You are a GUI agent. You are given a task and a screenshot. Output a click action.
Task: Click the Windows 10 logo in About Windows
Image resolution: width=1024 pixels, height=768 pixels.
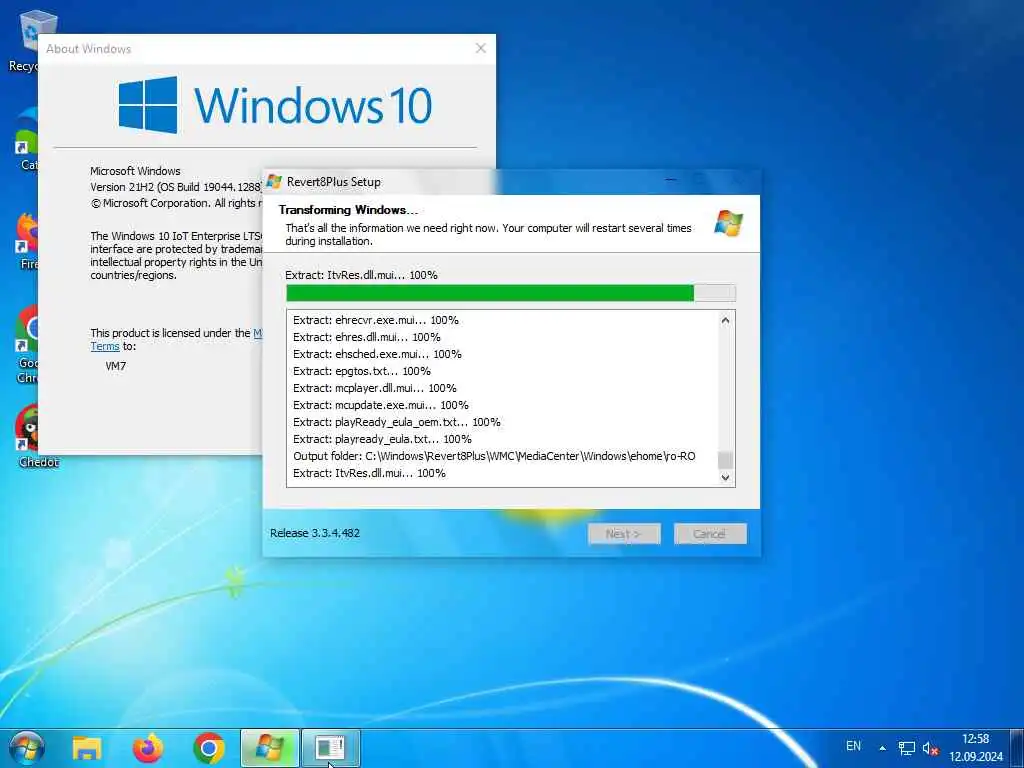click(275, 104)
